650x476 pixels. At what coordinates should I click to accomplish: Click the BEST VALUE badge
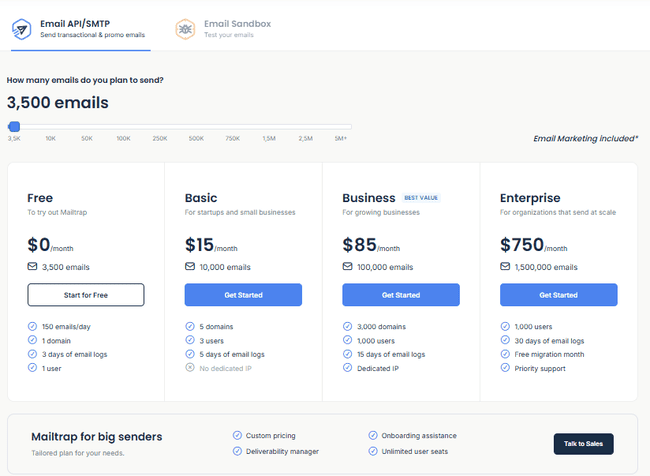click(421, 198)
